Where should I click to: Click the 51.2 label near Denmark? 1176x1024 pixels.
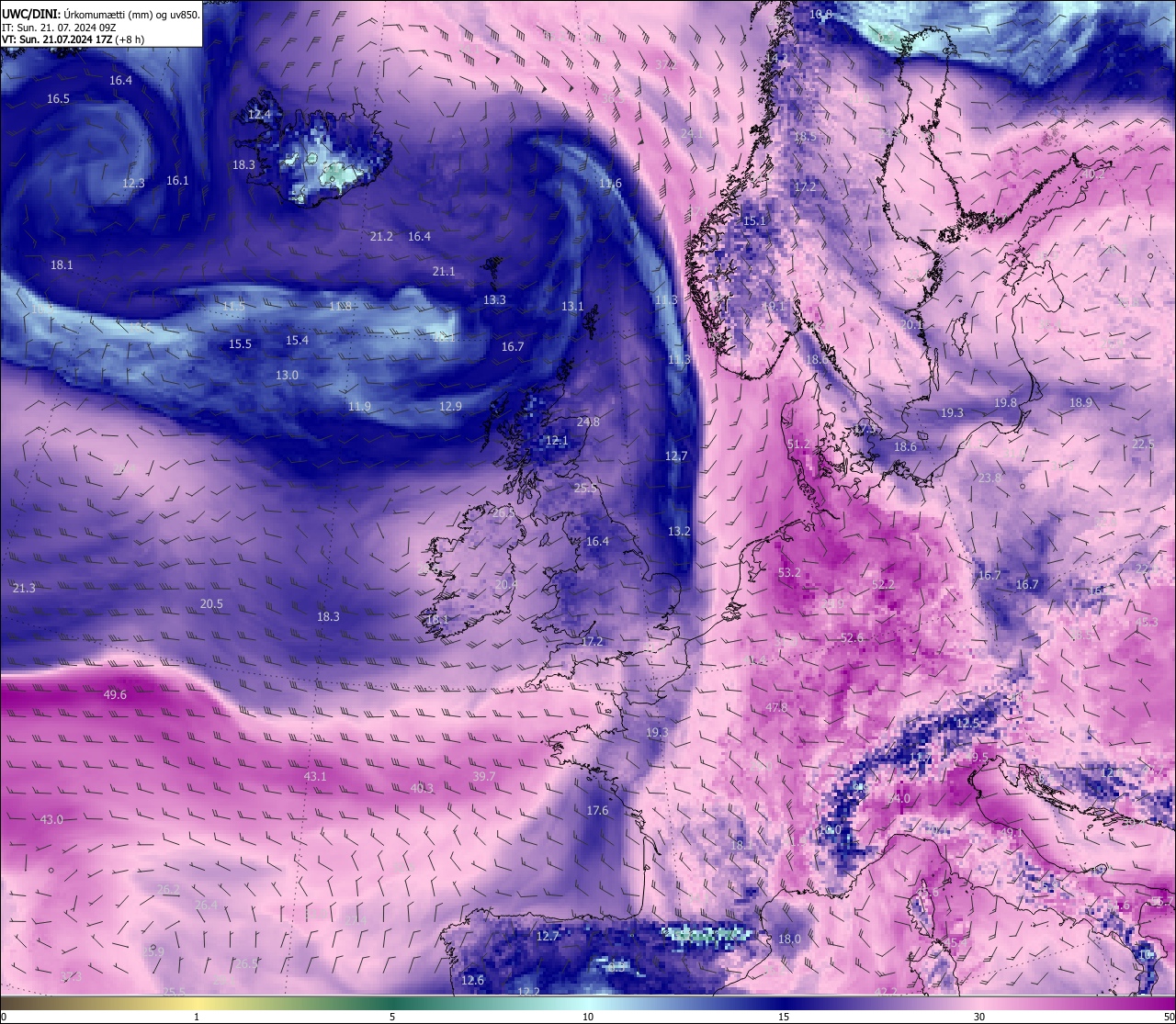click(798, 444)
